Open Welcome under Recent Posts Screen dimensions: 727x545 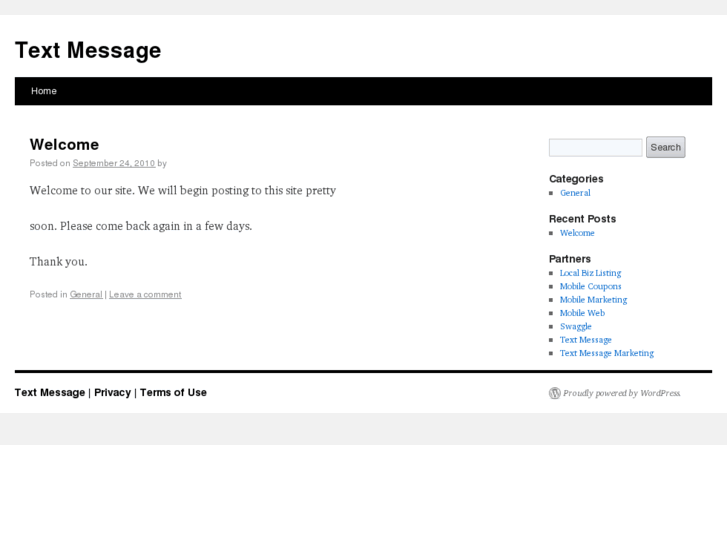(577, 233)
